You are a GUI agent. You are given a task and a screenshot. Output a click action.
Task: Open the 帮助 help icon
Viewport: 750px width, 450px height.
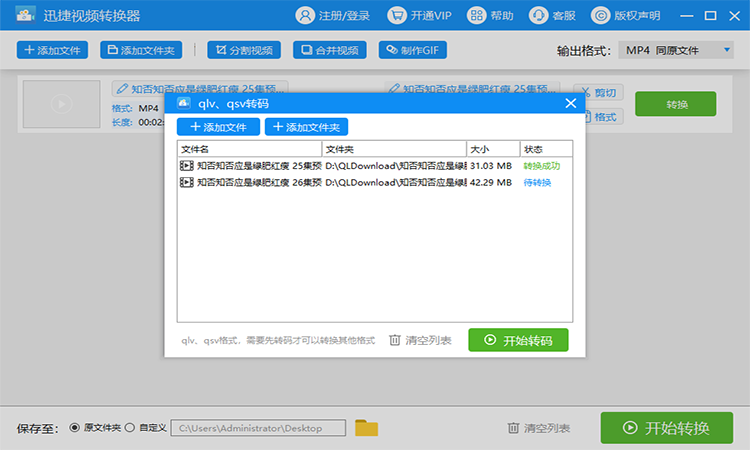[x=476, y=15]
